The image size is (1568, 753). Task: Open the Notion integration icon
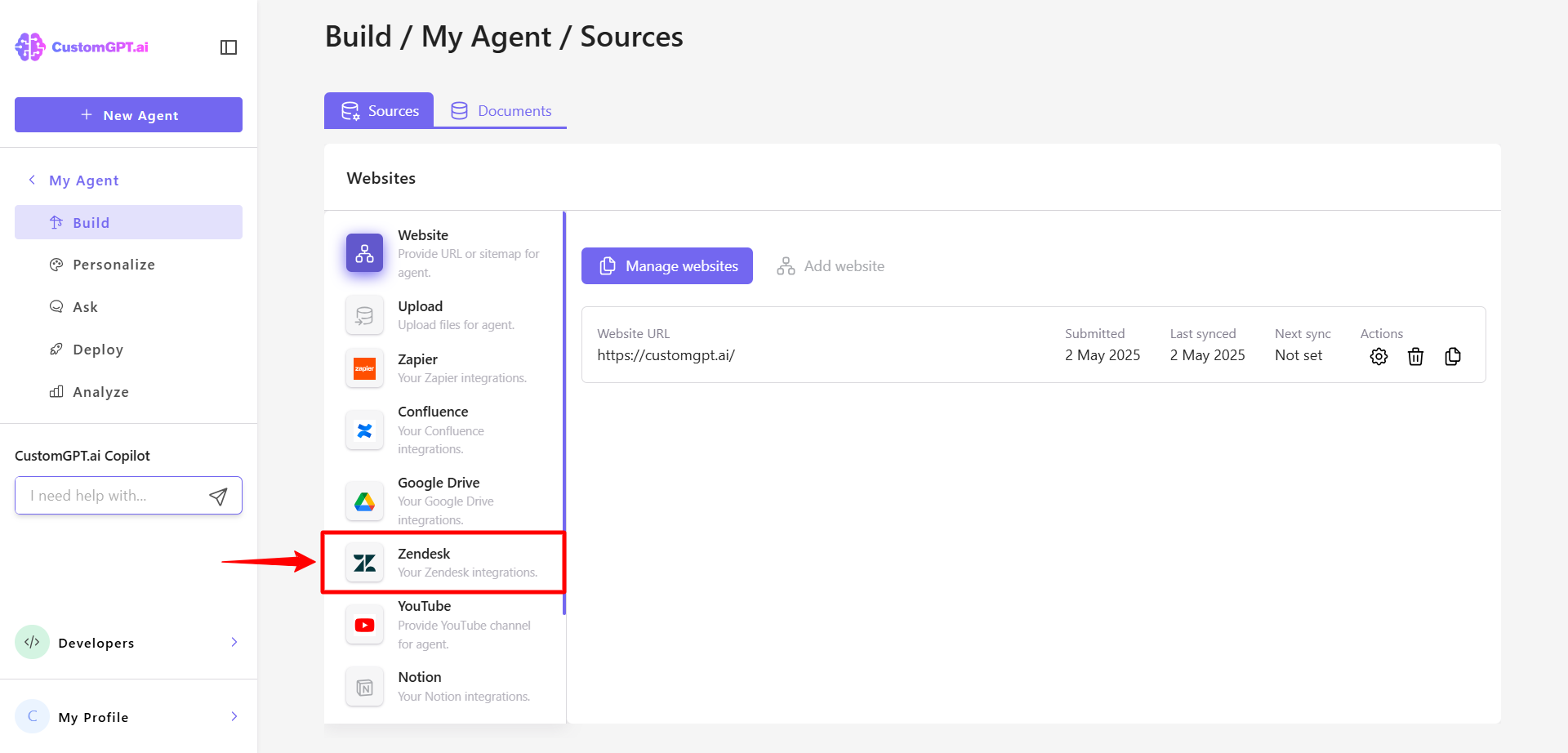coord(364,687)
